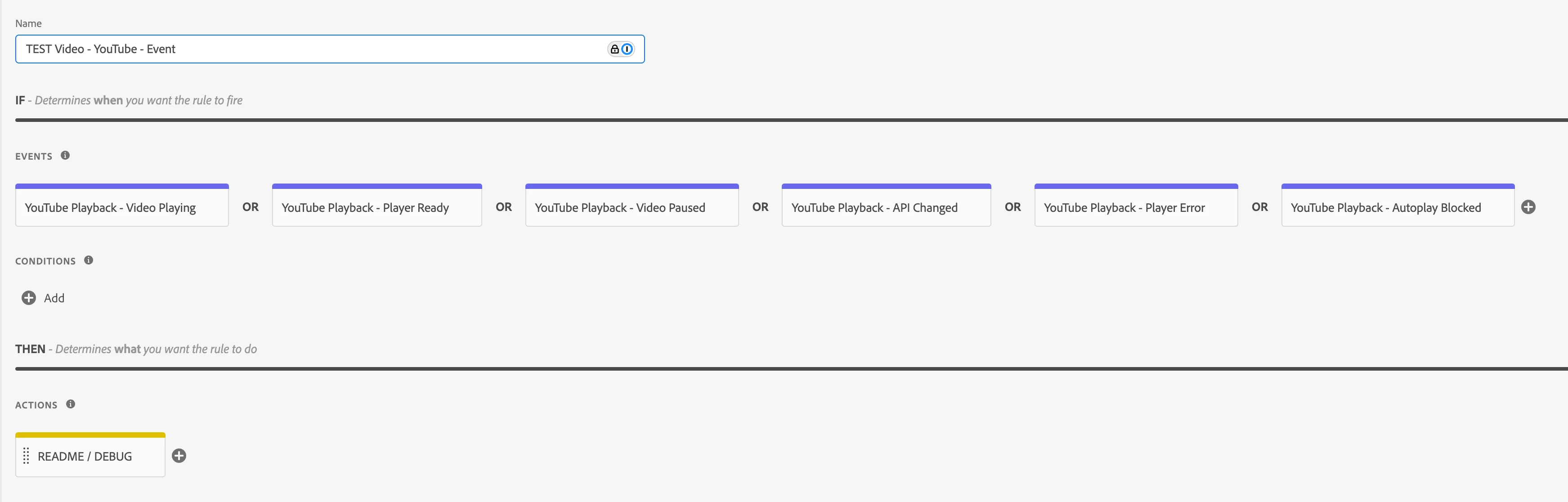Open the Autoplay Blocked event card
The width and height of the screenshot is (1568, 502).
pos(1397,207)
